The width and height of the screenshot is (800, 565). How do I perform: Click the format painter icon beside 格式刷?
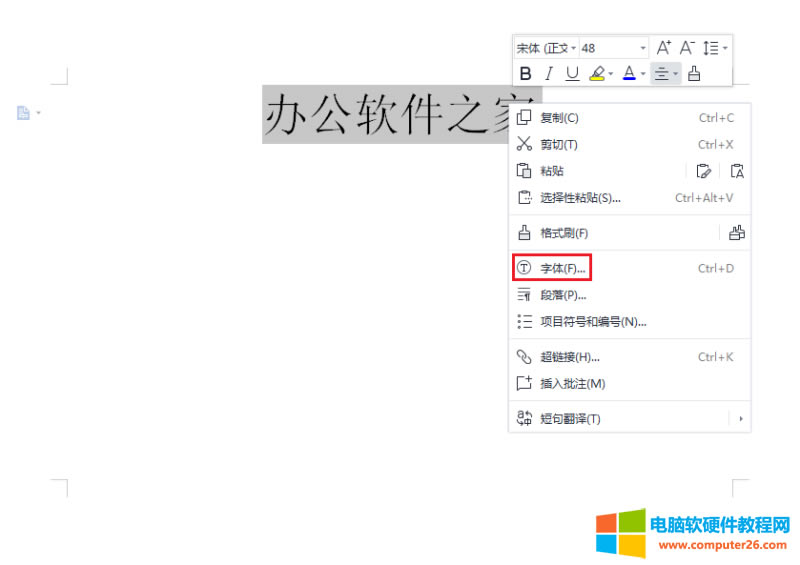coord(737,233)
